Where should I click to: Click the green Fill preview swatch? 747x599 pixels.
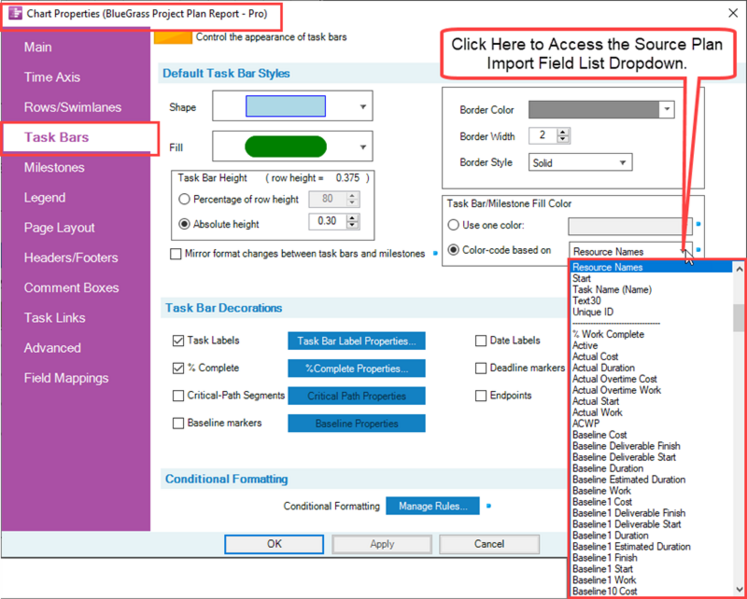click(285, 147)
